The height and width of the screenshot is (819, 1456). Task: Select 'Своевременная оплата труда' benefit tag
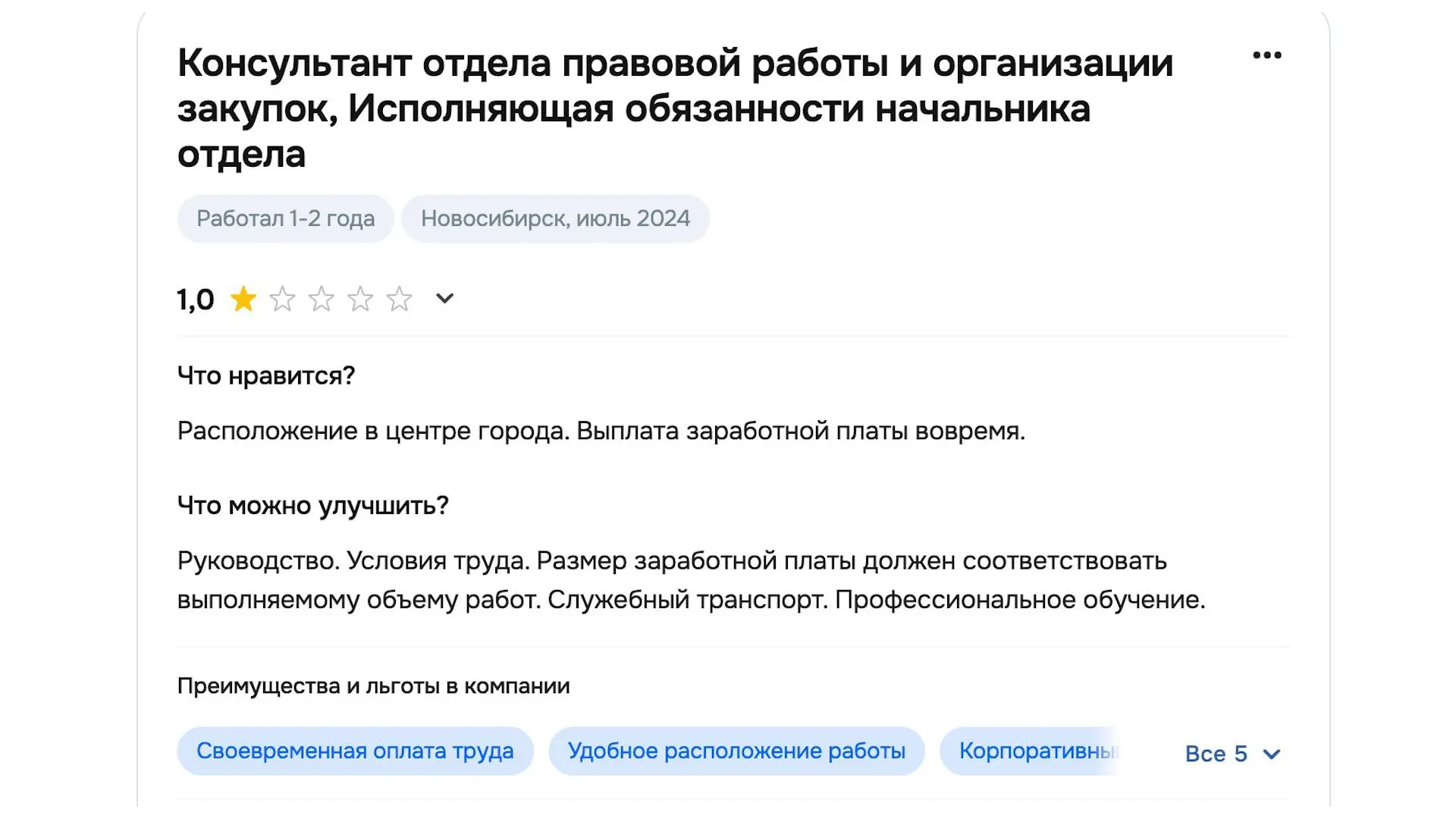356,751
